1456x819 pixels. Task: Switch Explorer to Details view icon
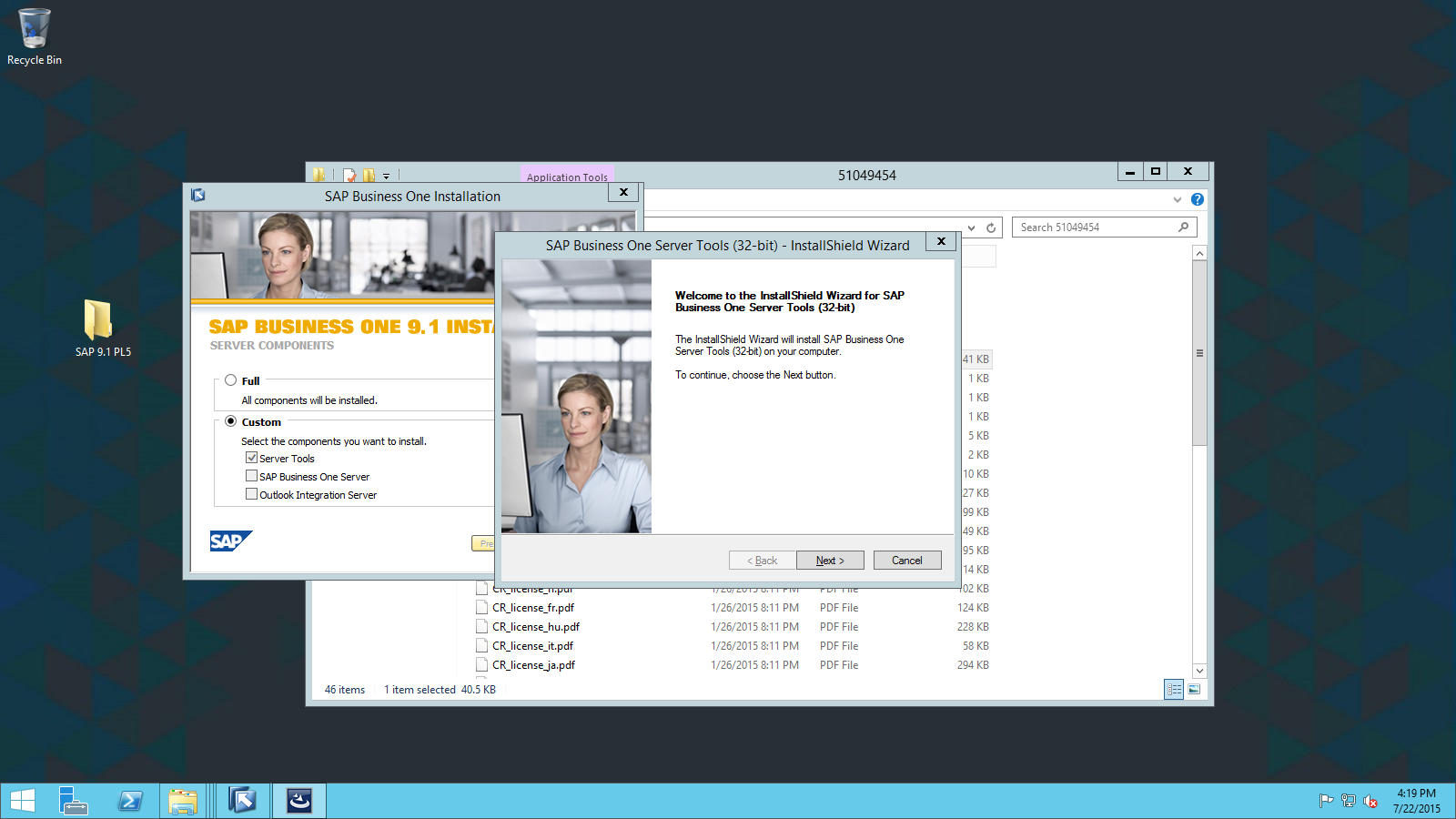click(1174, 690)
